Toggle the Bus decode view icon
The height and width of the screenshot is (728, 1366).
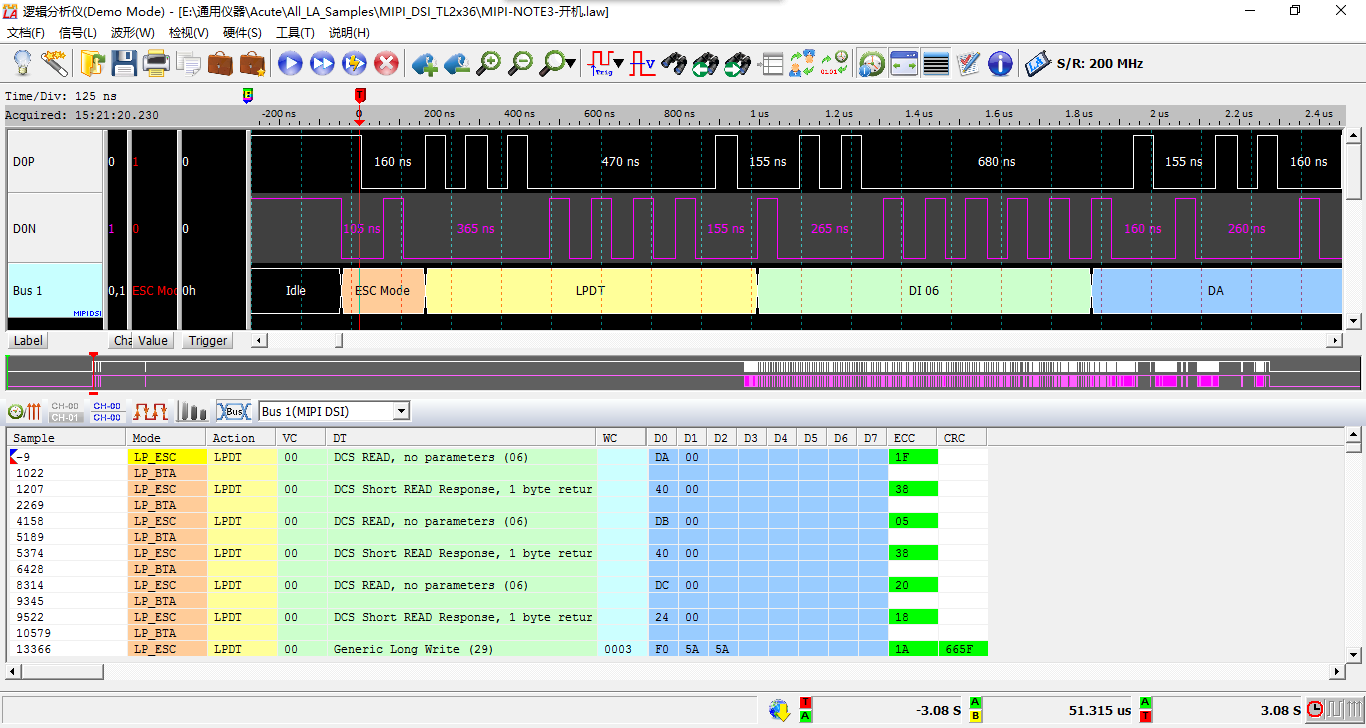click(234, 411)
